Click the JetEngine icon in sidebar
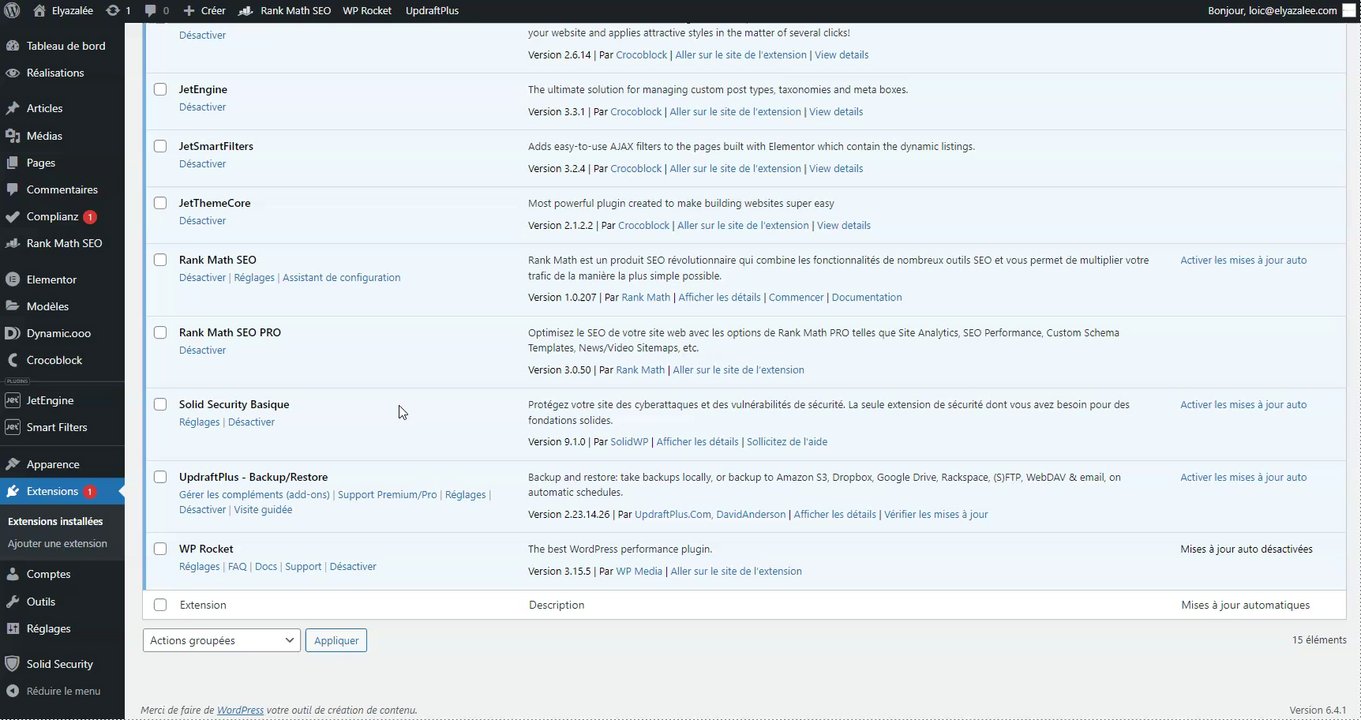This screenshot has height=720, width=1361. [x=12, y=400]
